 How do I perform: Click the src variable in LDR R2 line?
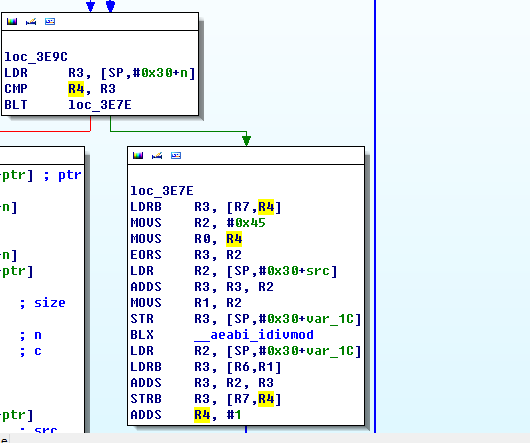(x=318, y=271)
